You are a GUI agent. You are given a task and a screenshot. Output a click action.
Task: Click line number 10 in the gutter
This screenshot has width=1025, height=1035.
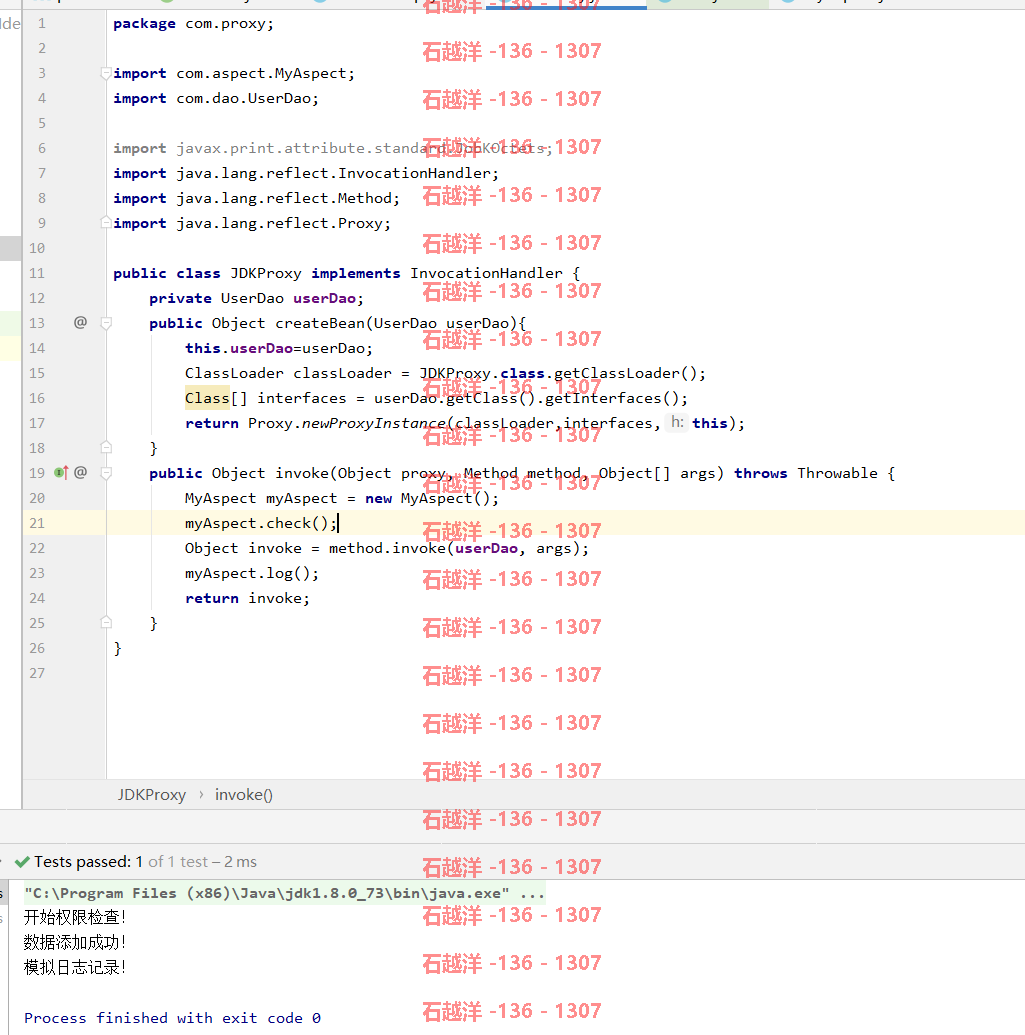tap(37, 248)
